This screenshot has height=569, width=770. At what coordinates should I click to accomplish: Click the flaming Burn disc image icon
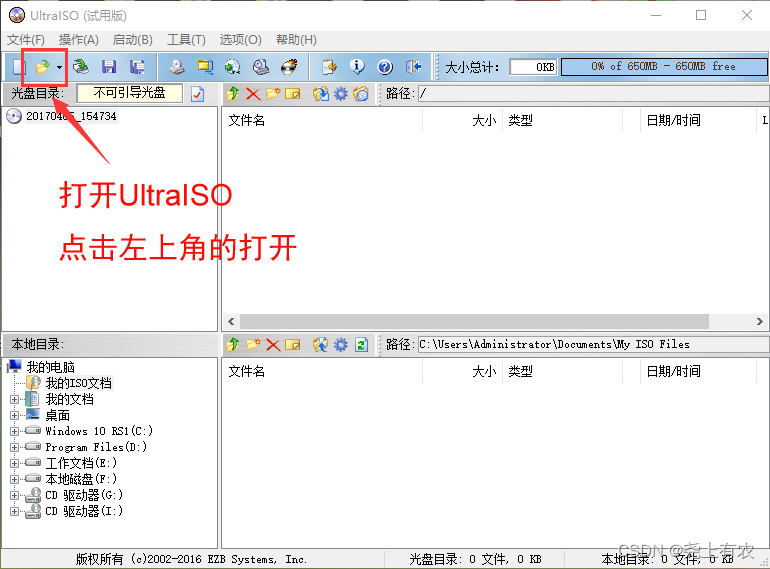289,66
